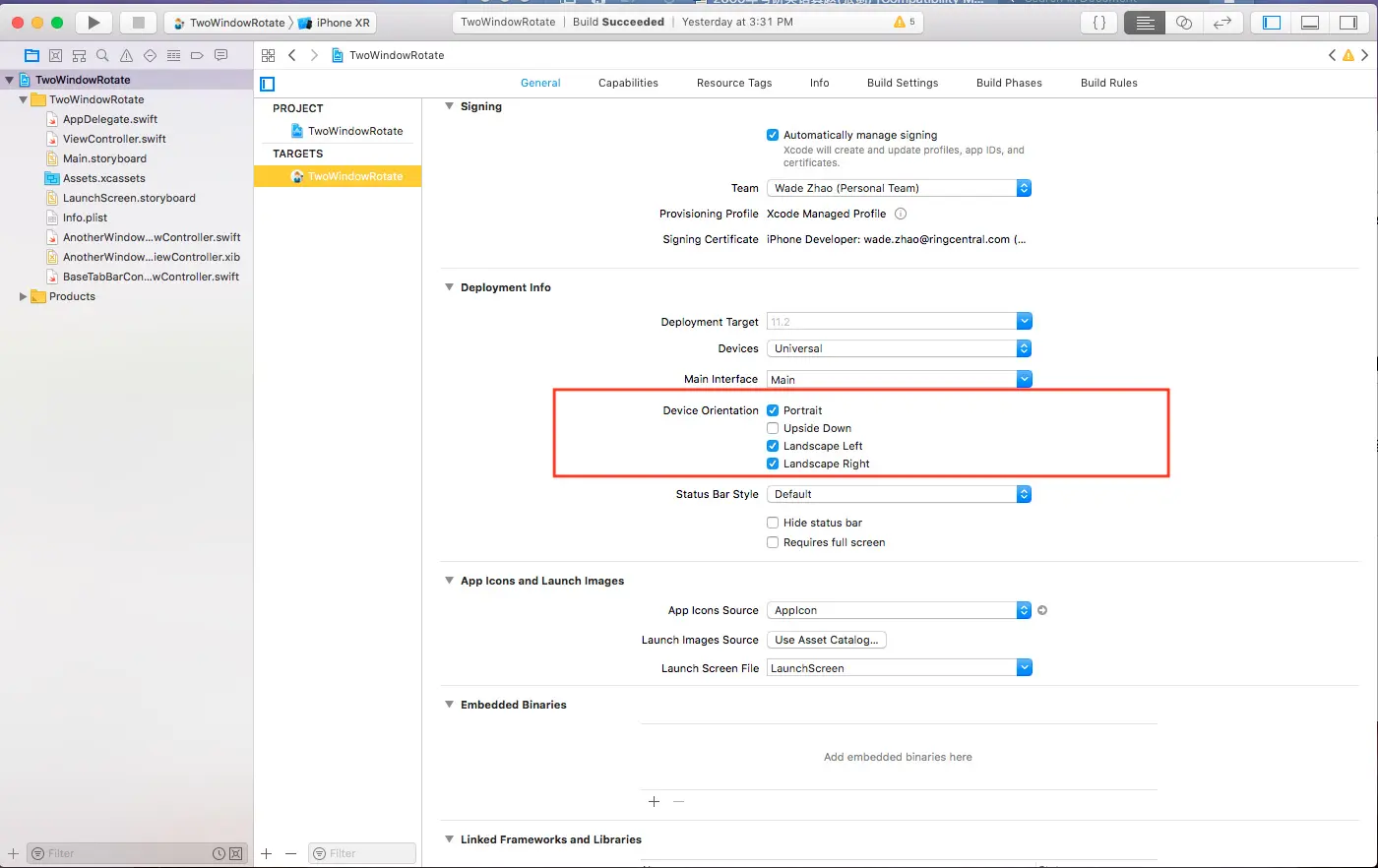The width and height of the screenshot is (1378, 868).
Task: Open the library button with curly braces
Action: point(1099,22)
